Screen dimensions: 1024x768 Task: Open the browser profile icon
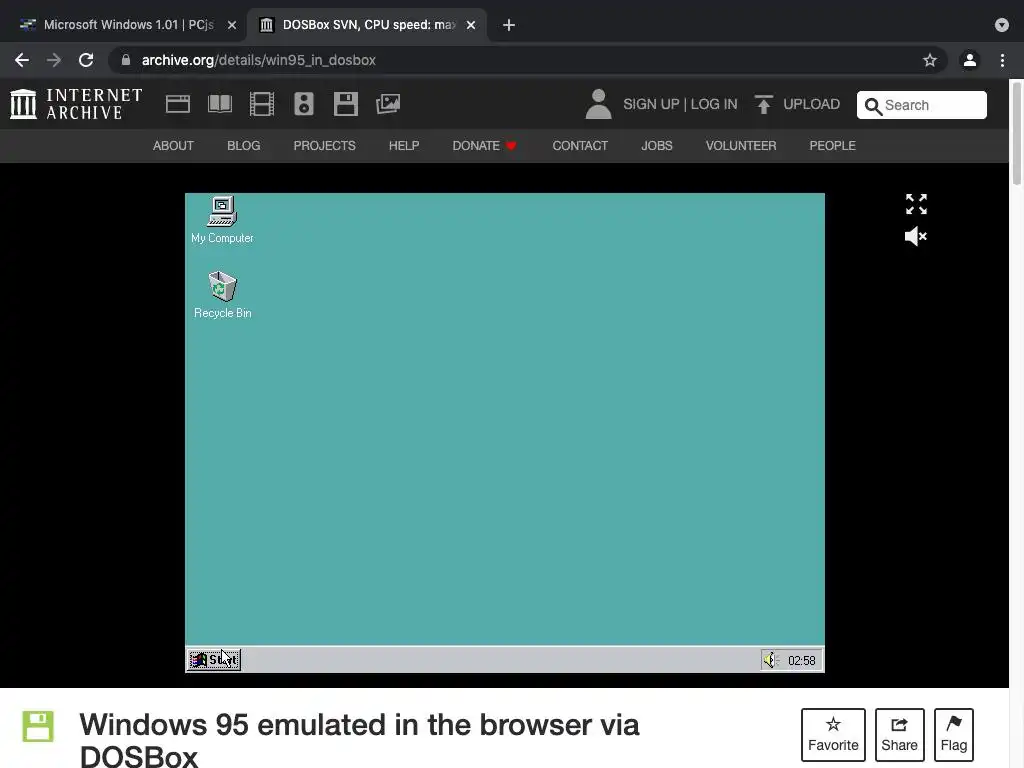coord(970,60)
